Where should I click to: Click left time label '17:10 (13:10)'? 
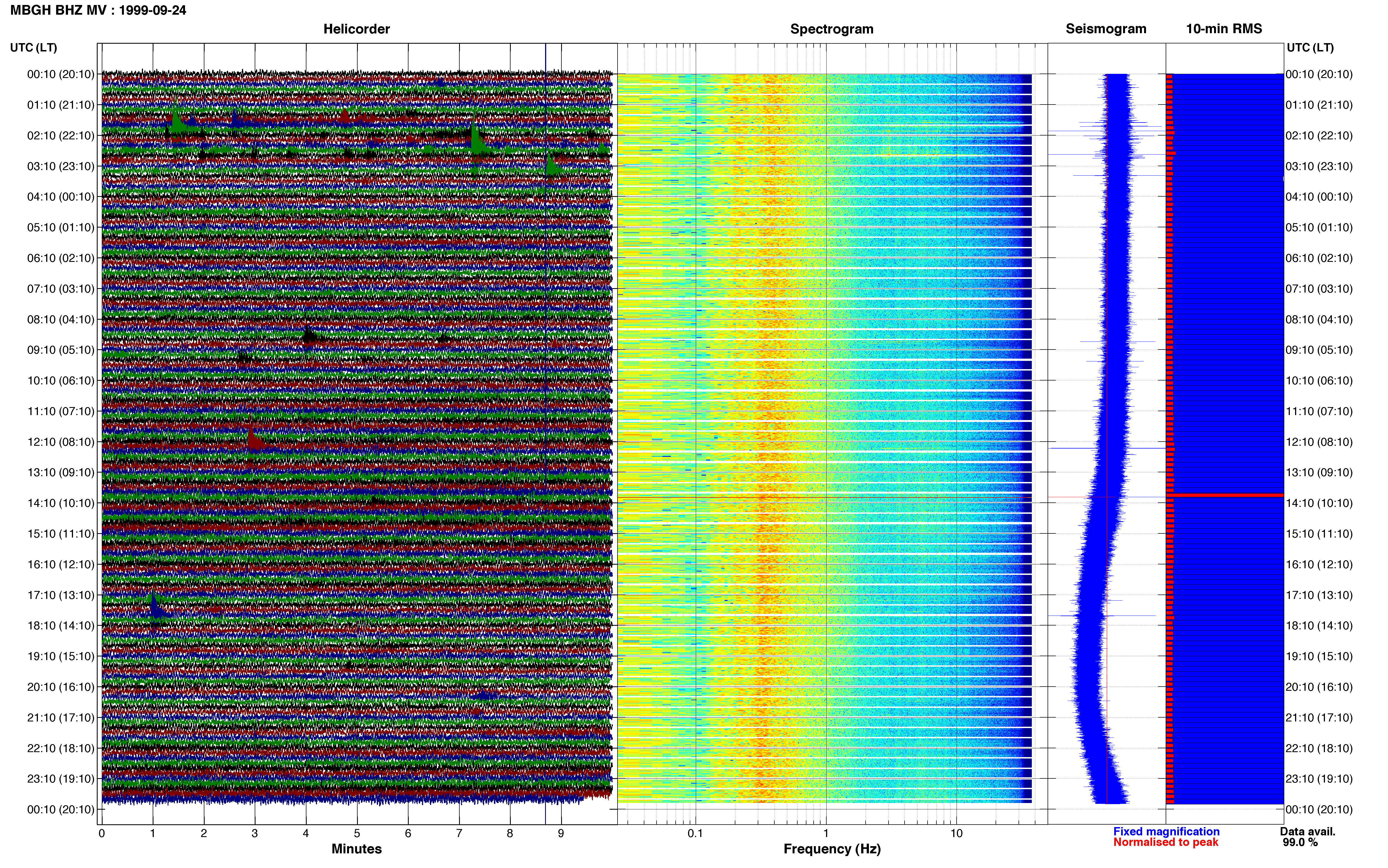pyautogui.click(x=61, y=595)
